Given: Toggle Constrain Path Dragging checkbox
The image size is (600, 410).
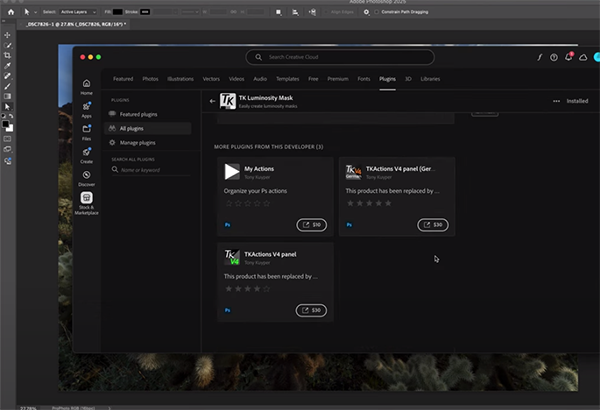Looking at the screenshot, I should (x=377, y=12).
